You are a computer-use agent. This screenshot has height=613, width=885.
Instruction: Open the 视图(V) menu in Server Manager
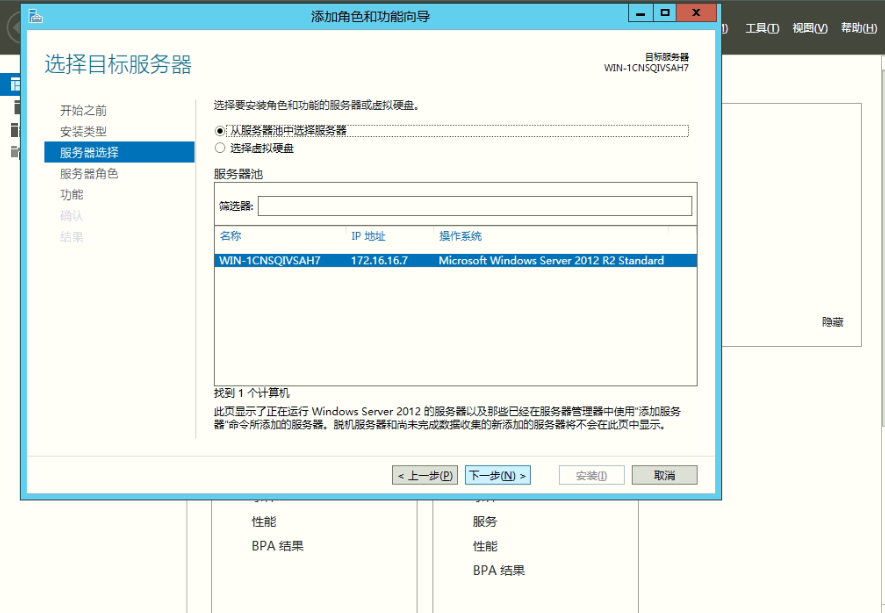(x=810, y=28)
